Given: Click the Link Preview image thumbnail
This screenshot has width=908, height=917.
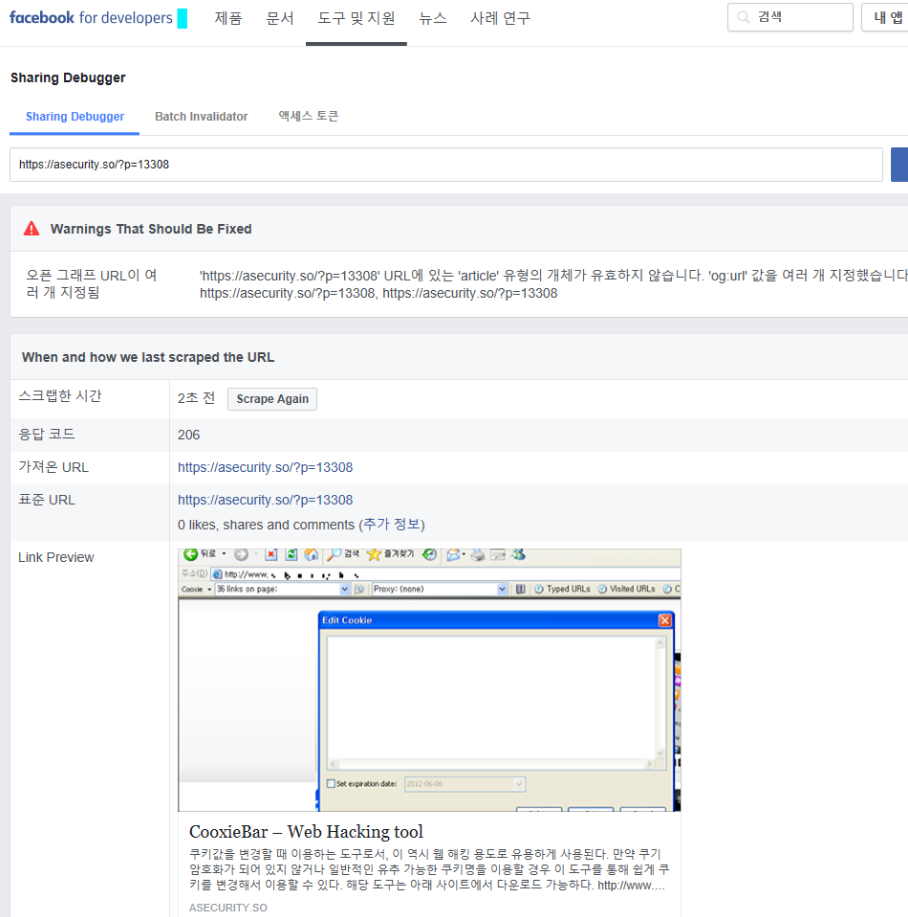Looking at the screenshot, I should point(430,680).
